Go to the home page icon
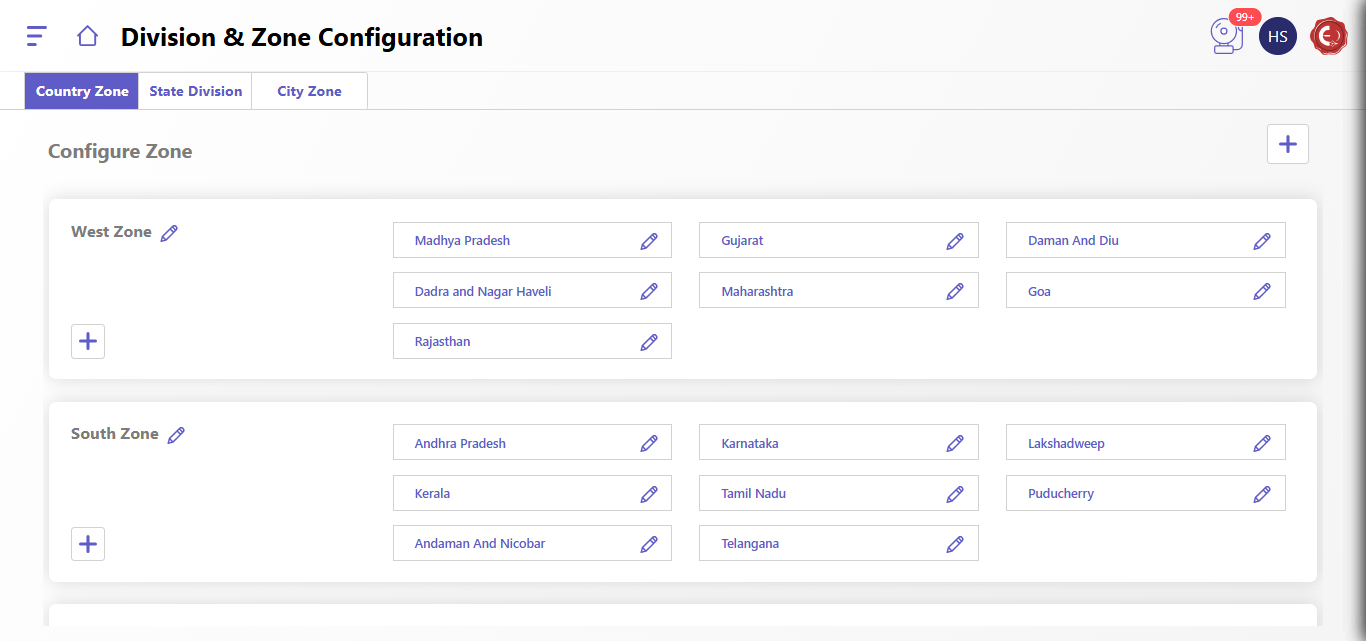The height and width of the screenshot is (641, 1366). click(87, 36)
